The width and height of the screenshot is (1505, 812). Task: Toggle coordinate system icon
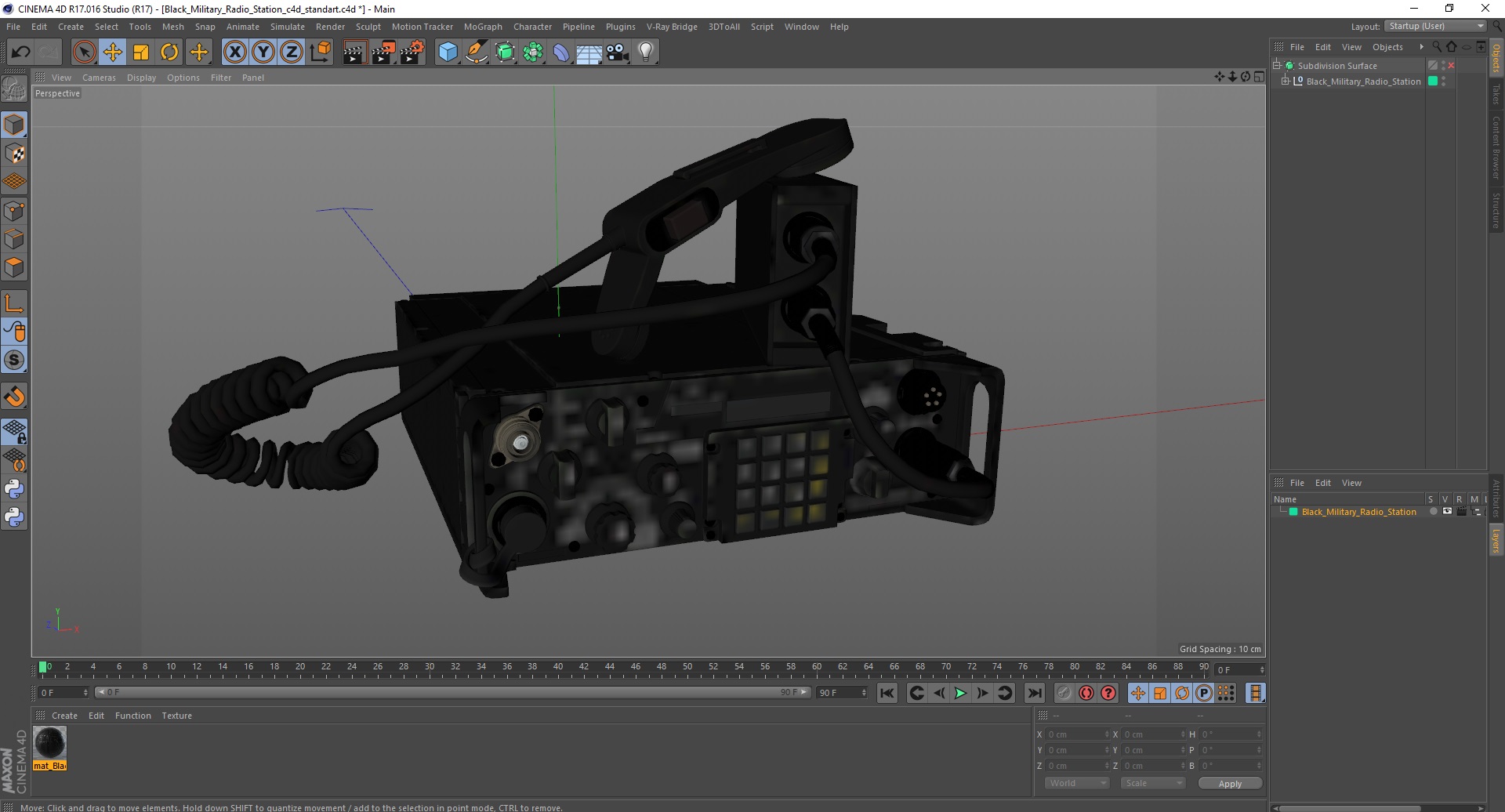[320, 53]
